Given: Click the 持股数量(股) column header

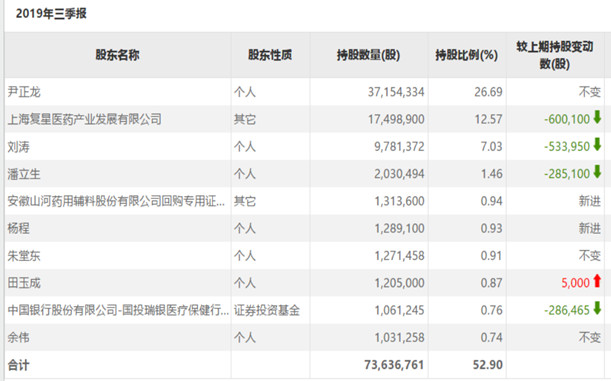Looking at the screenshot, I should pyautogui.click(x=369, y=55).
